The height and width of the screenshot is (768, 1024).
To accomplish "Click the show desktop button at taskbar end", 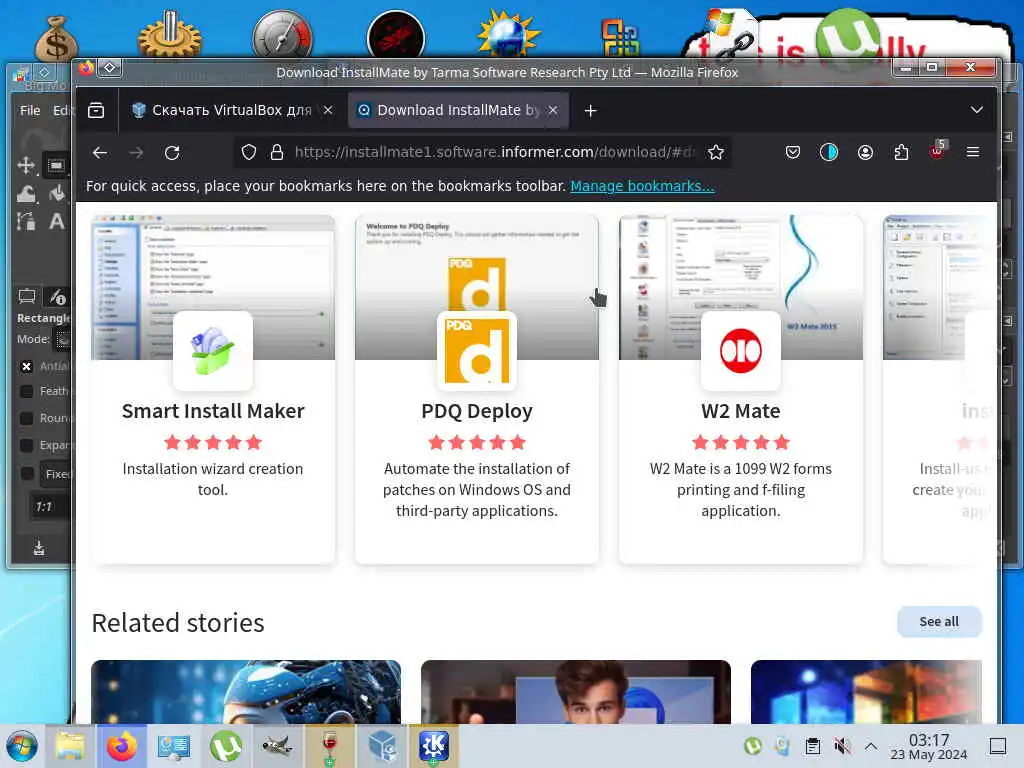I will [x=998, y=746].
